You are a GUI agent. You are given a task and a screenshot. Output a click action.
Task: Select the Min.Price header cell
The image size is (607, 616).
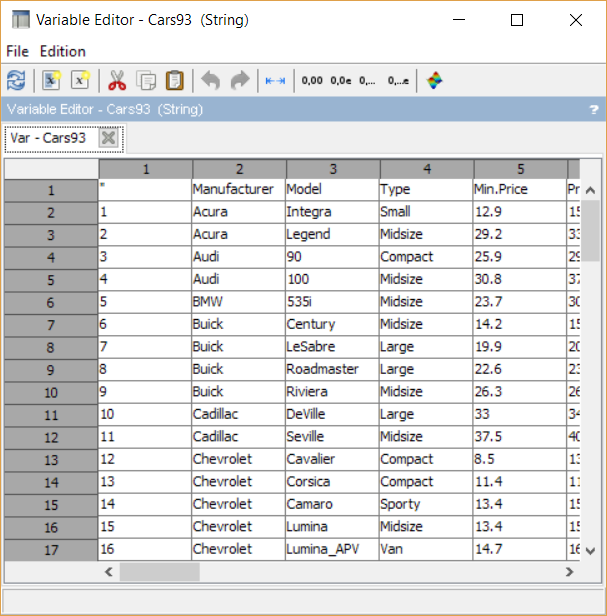point(519,190)
